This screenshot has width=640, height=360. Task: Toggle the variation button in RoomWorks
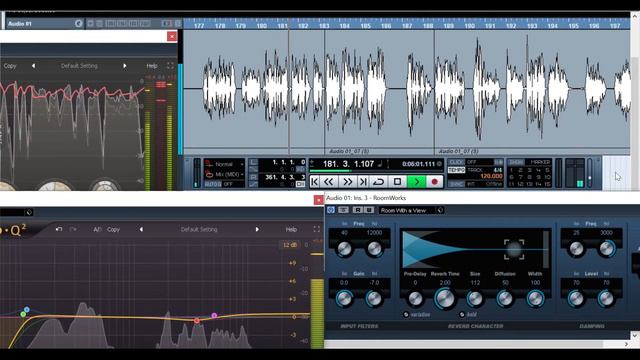[406, 314]
